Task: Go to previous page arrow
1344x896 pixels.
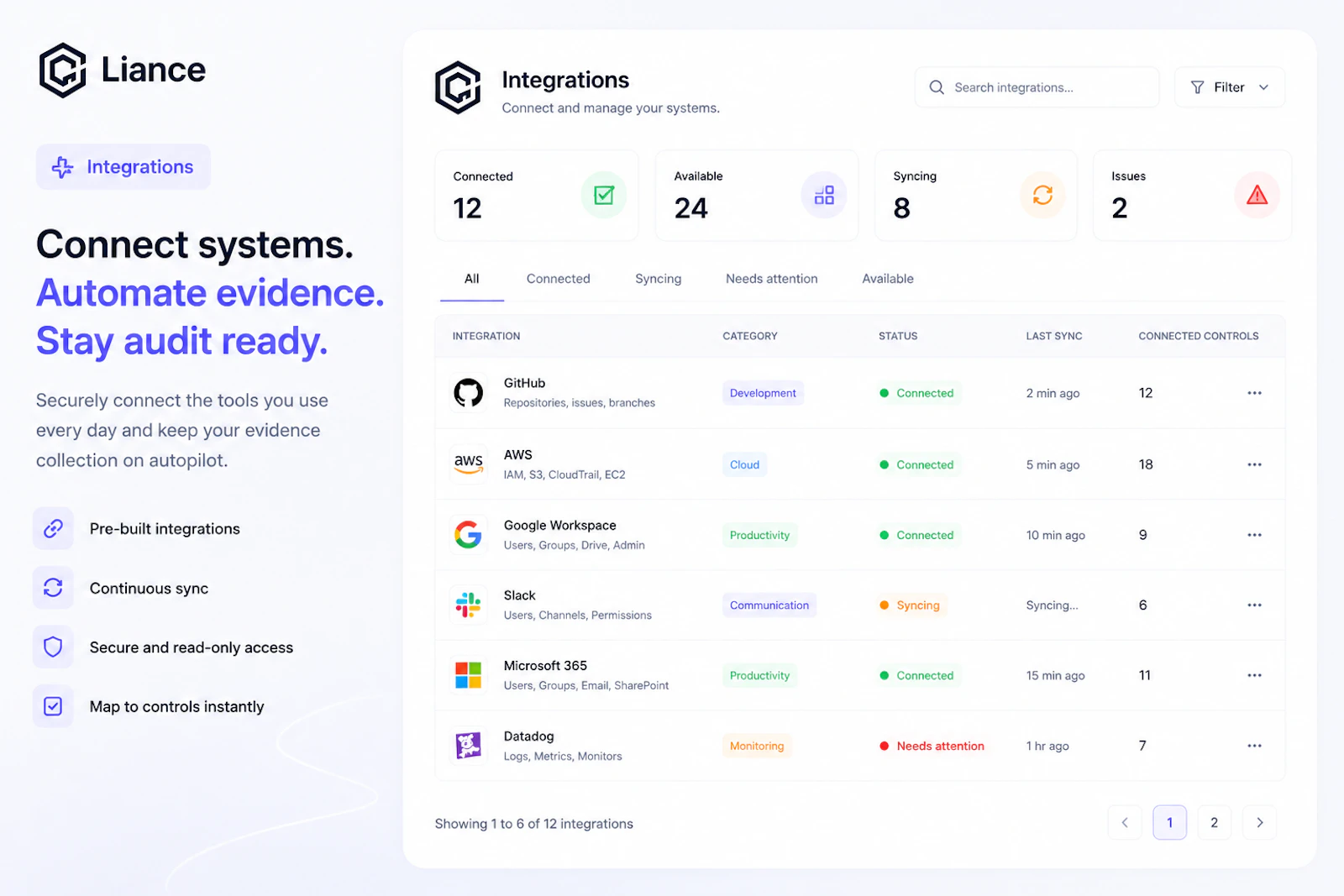Action: click(x=1125, y=822)
